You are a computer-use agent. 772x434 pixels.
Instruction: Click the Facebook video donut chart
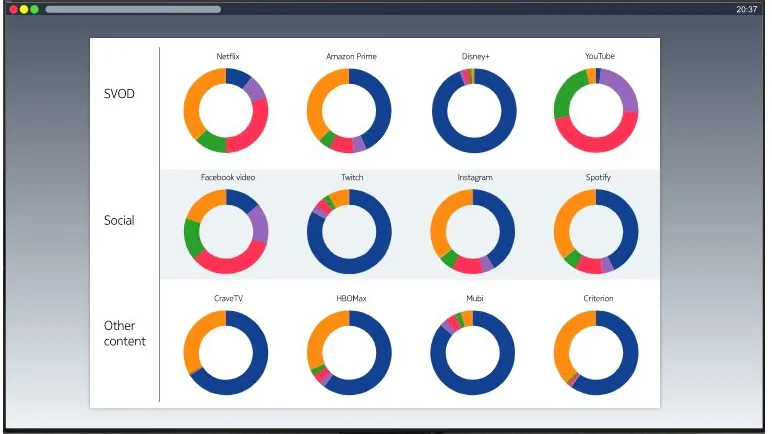click(226, 232)
